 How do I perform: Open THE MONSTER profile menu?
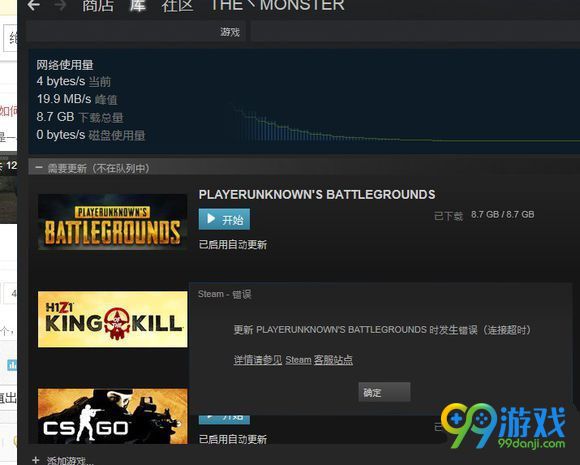(x=277, y=5)
